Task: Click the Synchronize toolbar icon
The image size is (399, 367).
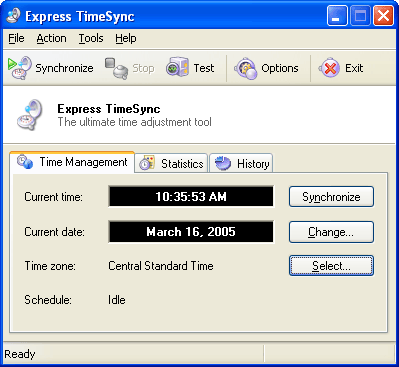Action: [20, 68]
